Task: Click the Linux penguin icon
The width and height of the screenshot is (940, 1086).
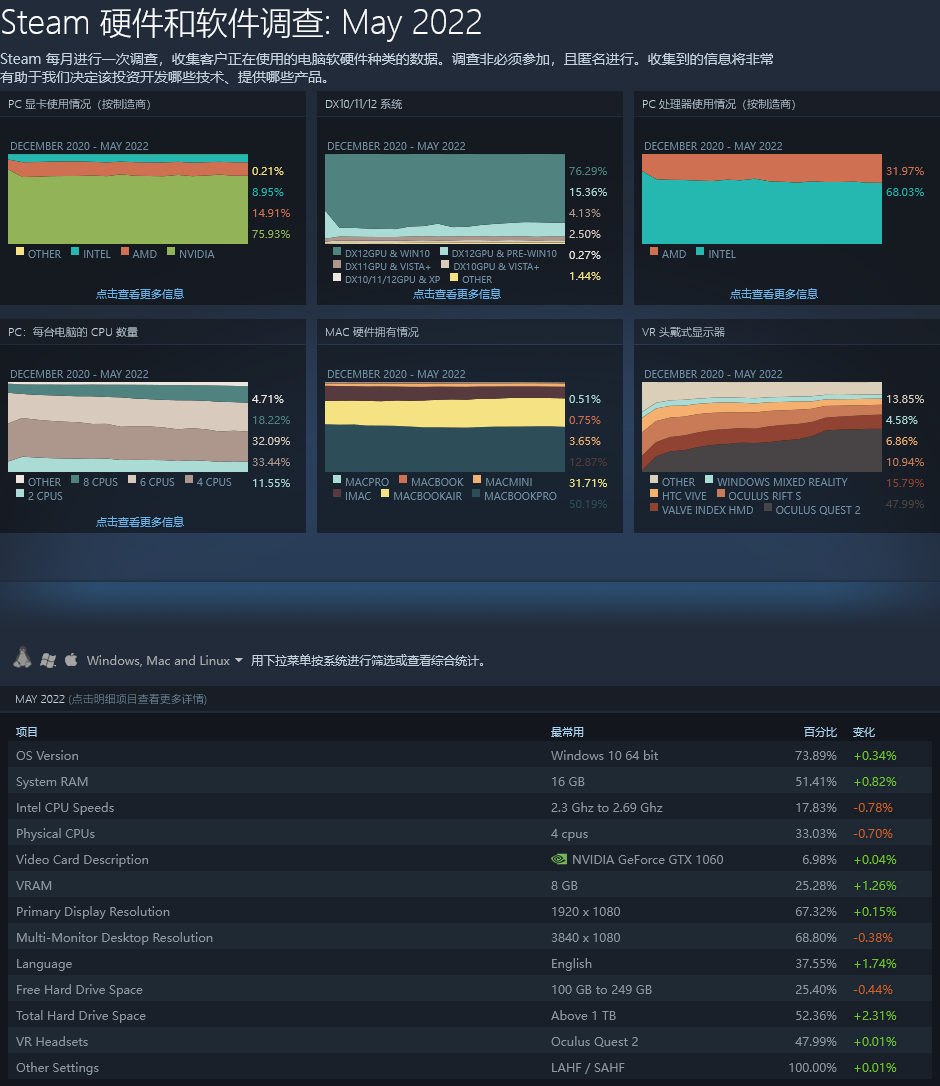Action: tap(22, 659)
